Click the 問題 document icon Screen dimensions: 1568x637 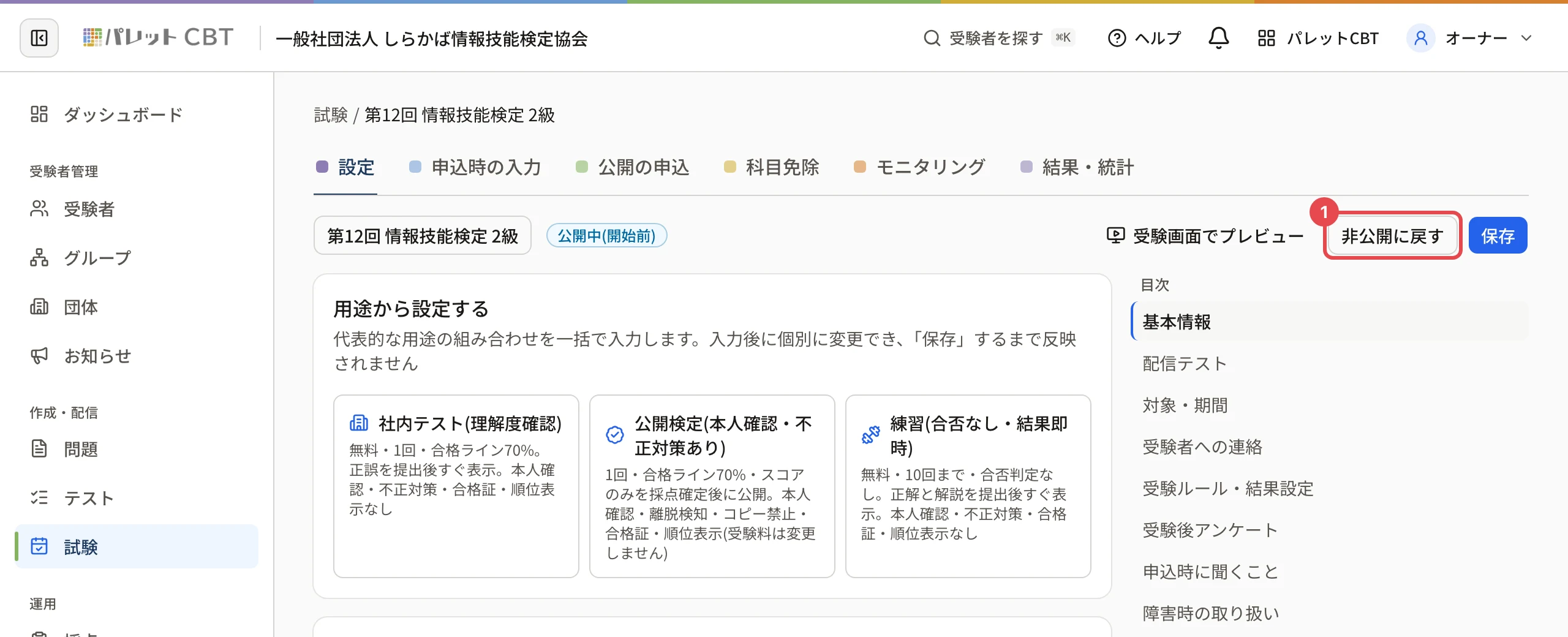tap(39, 449)
